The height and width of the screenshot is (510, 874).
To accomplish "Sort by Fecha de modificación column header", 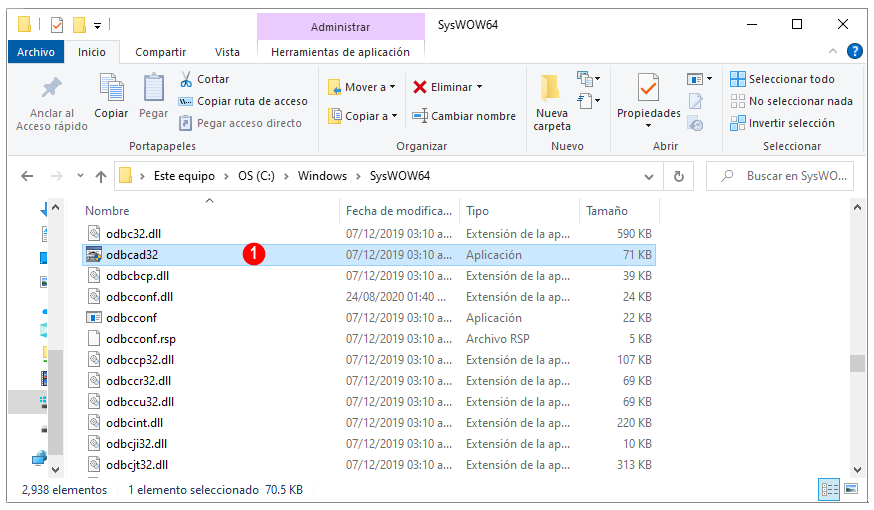I will (x=399, y=211).
